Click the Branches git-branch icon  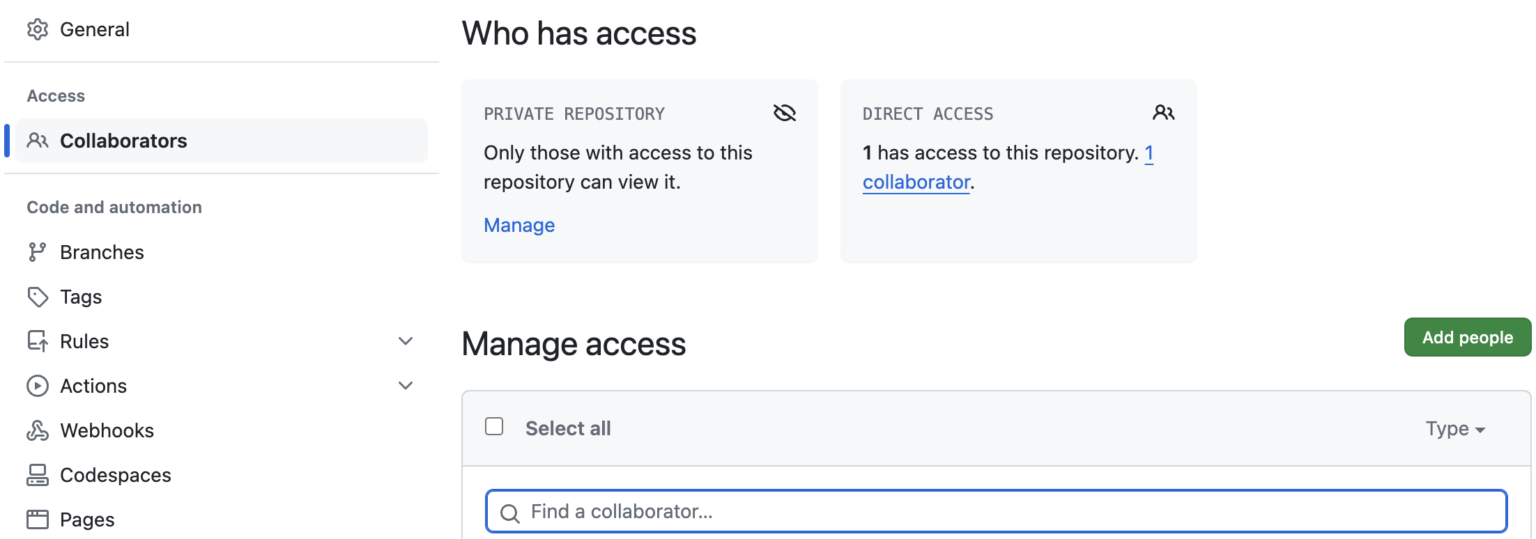click(x=38, y=252)
